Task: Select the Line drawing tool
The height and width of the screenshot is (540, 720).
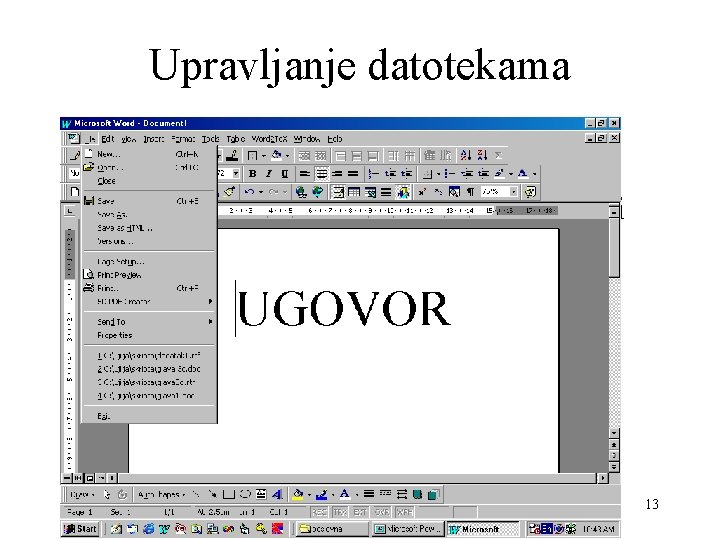Action: point(196,494)
